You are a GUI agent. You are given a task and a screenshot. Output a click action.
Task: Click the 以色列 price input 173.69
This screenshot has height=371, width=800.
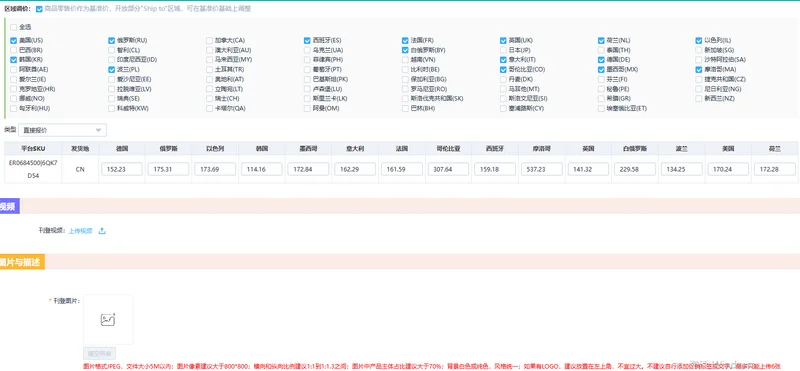click(215, 169)
